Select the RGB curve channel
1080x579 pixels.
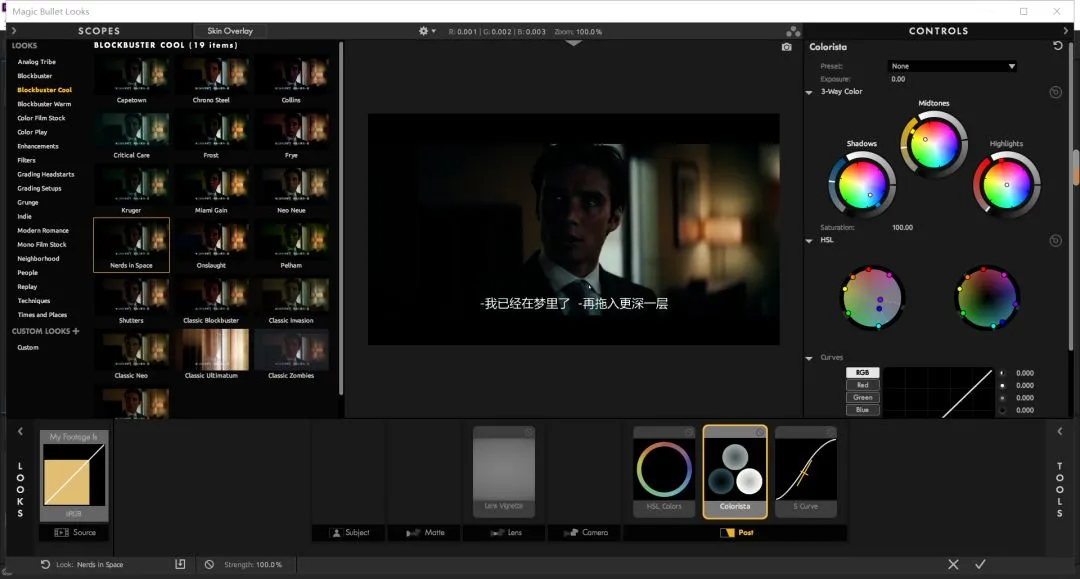coord(862,372)
